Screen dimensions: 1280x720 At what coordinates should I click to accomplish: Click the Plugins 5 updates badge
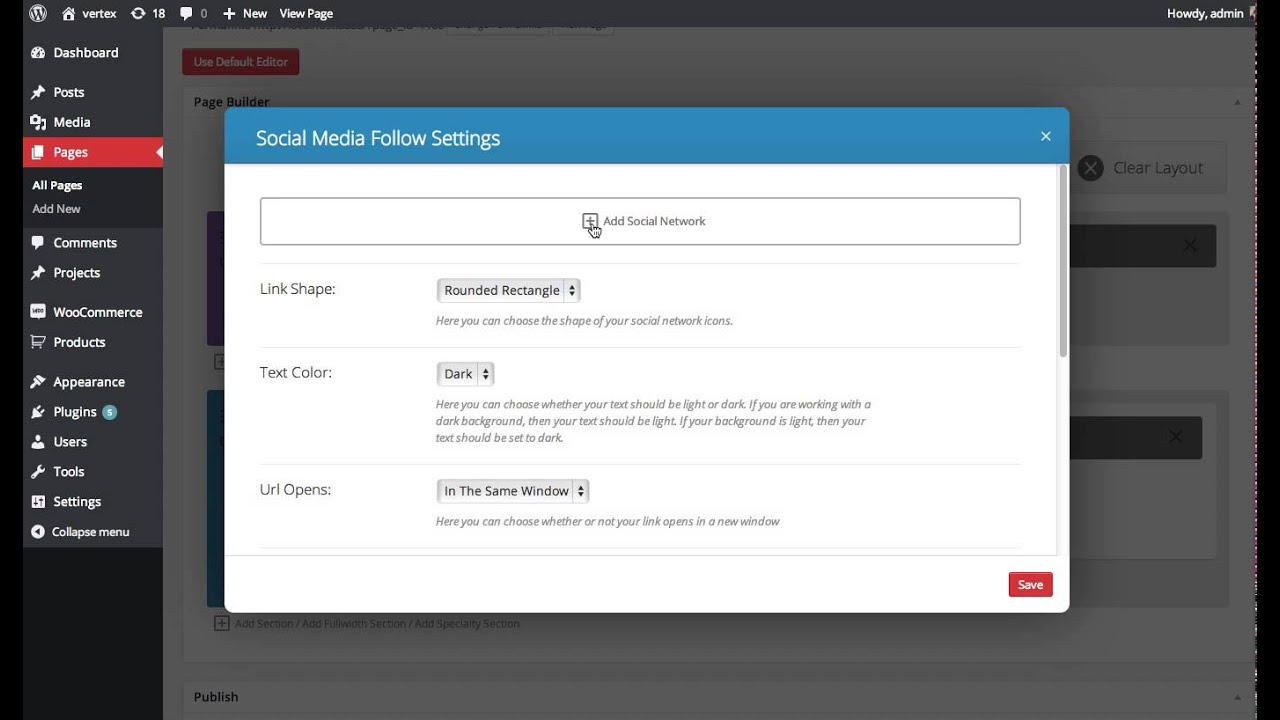point(109,412)
